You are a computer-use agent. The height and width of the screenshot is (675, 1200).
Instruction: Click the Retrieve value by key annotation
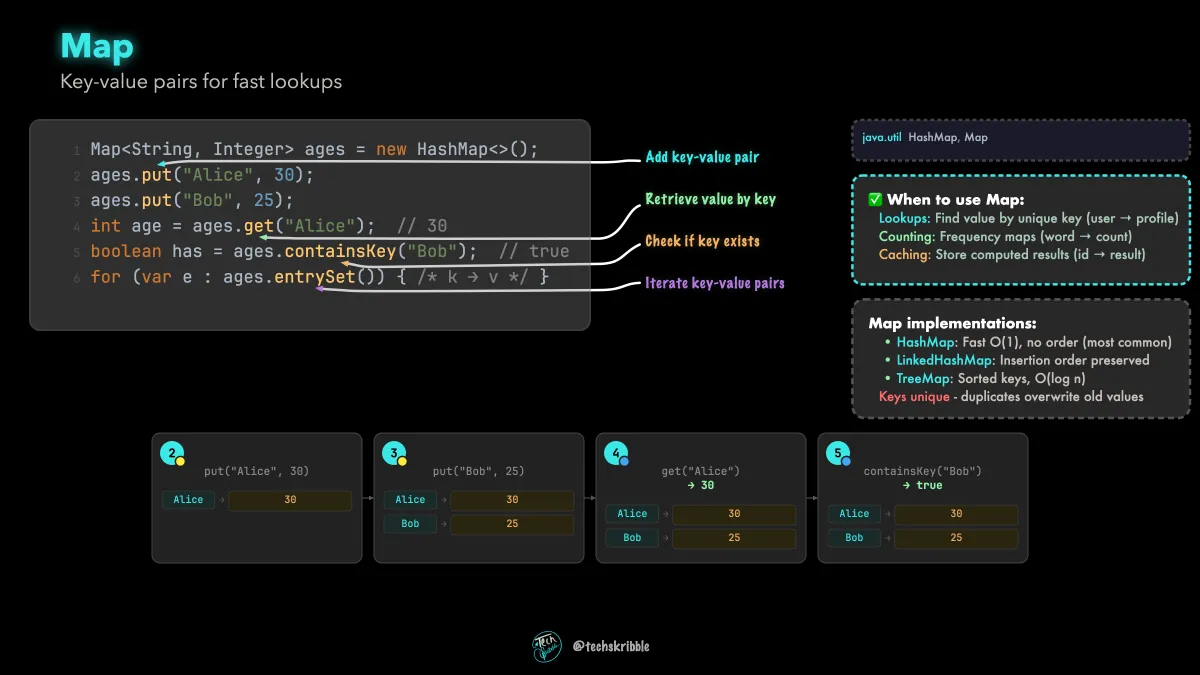pyautogui.click(x=710, y=199)
